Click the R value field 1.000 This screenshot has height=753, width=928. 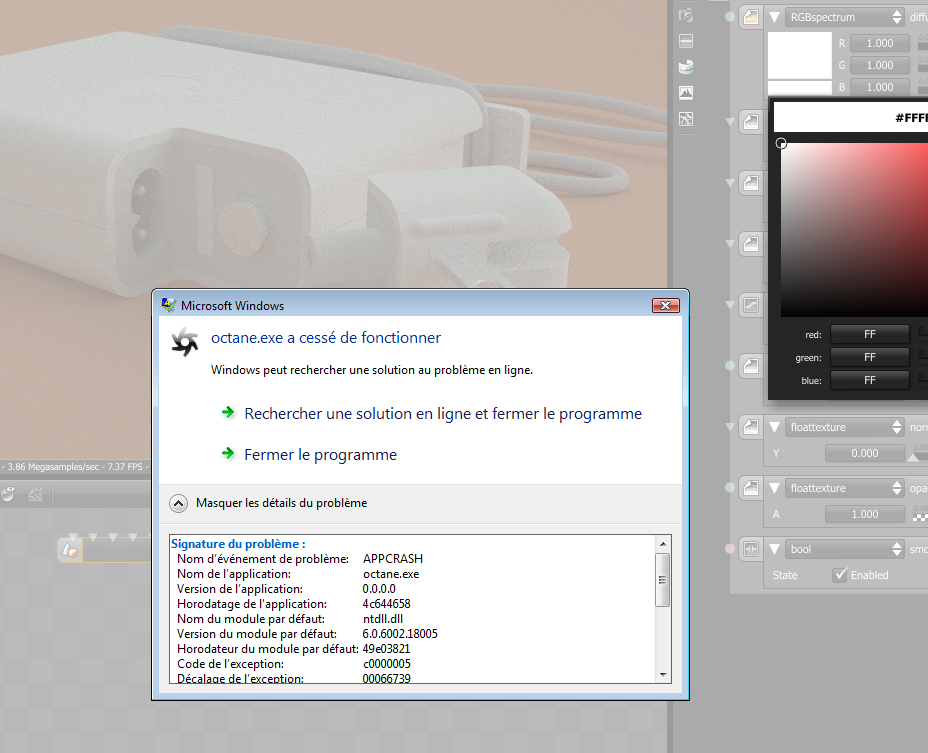pyautogui.click(x=879, y=43)
